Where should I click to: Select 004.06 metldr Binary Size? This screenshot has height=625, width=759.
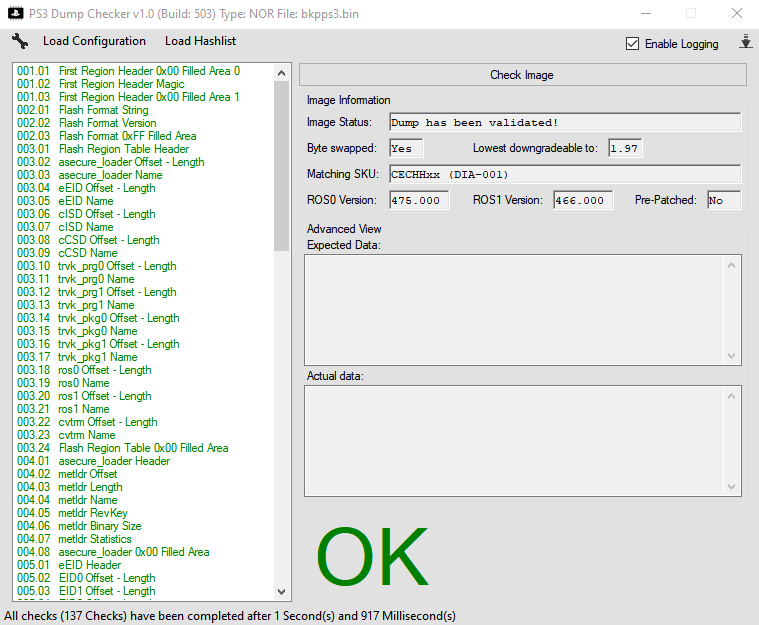tap(79, 526)
